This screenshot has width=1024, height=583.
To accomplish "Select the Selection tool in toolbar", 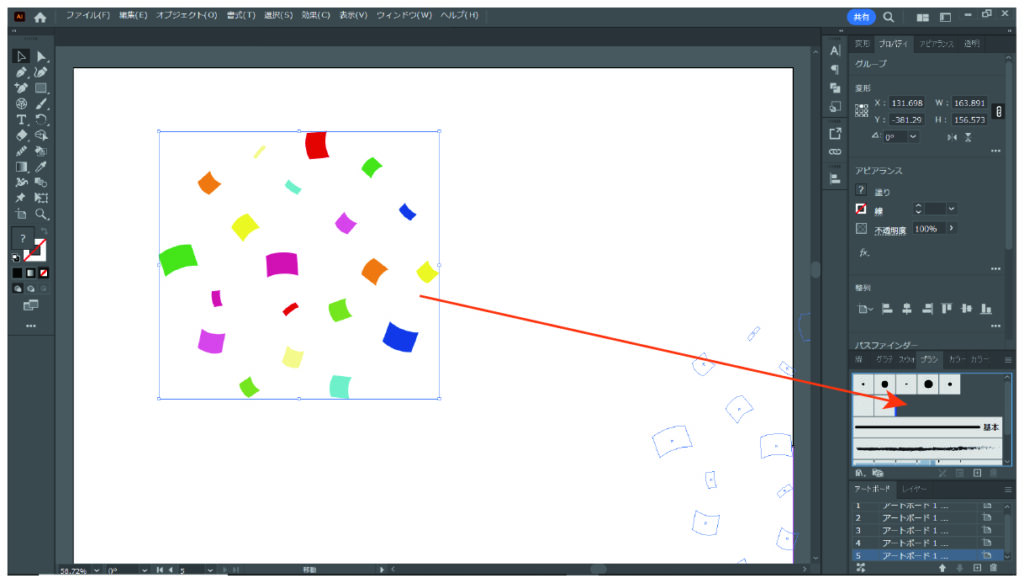I will 21,56.
